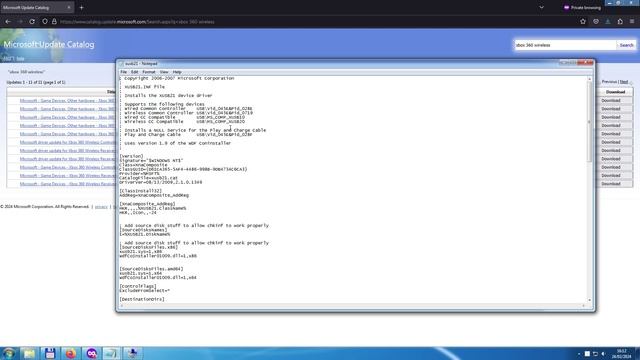
Task: Open tracking protection shield icon
Action: (45, 22)
